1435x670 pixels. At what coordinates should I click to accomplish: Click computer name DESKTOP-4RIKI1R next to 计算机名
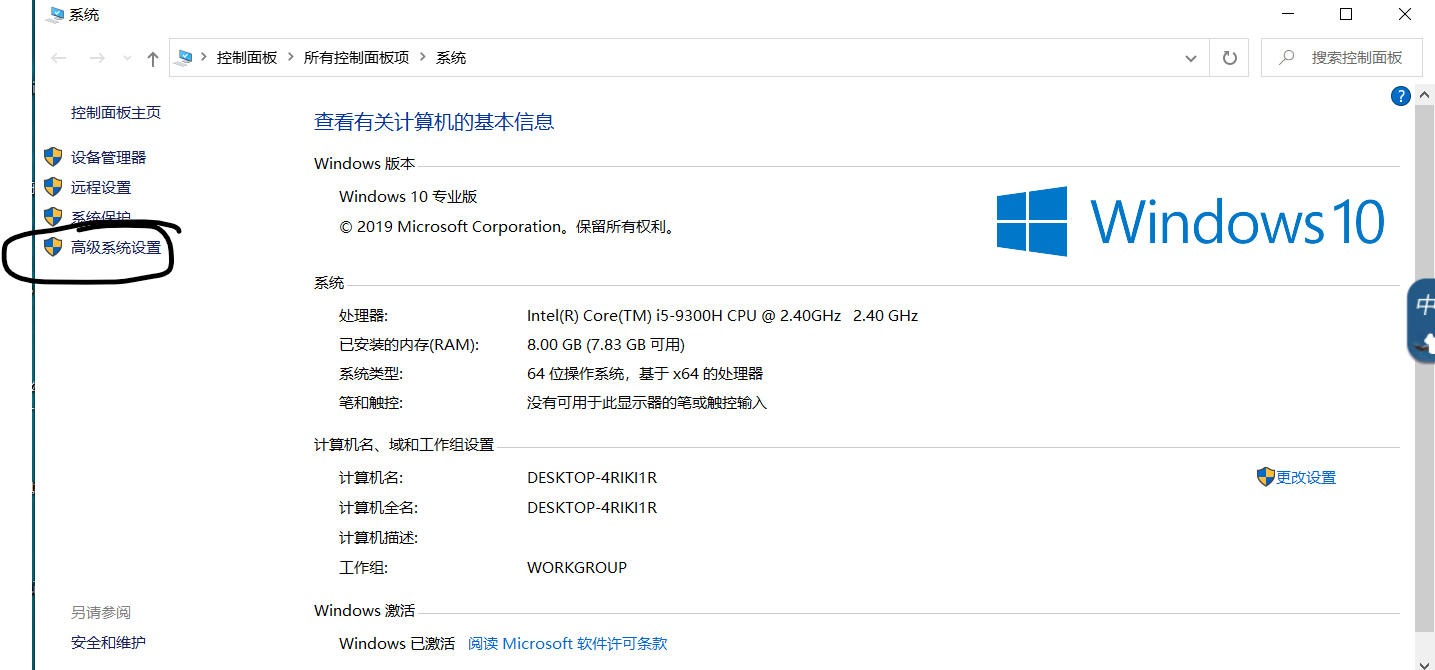point(592,478)
